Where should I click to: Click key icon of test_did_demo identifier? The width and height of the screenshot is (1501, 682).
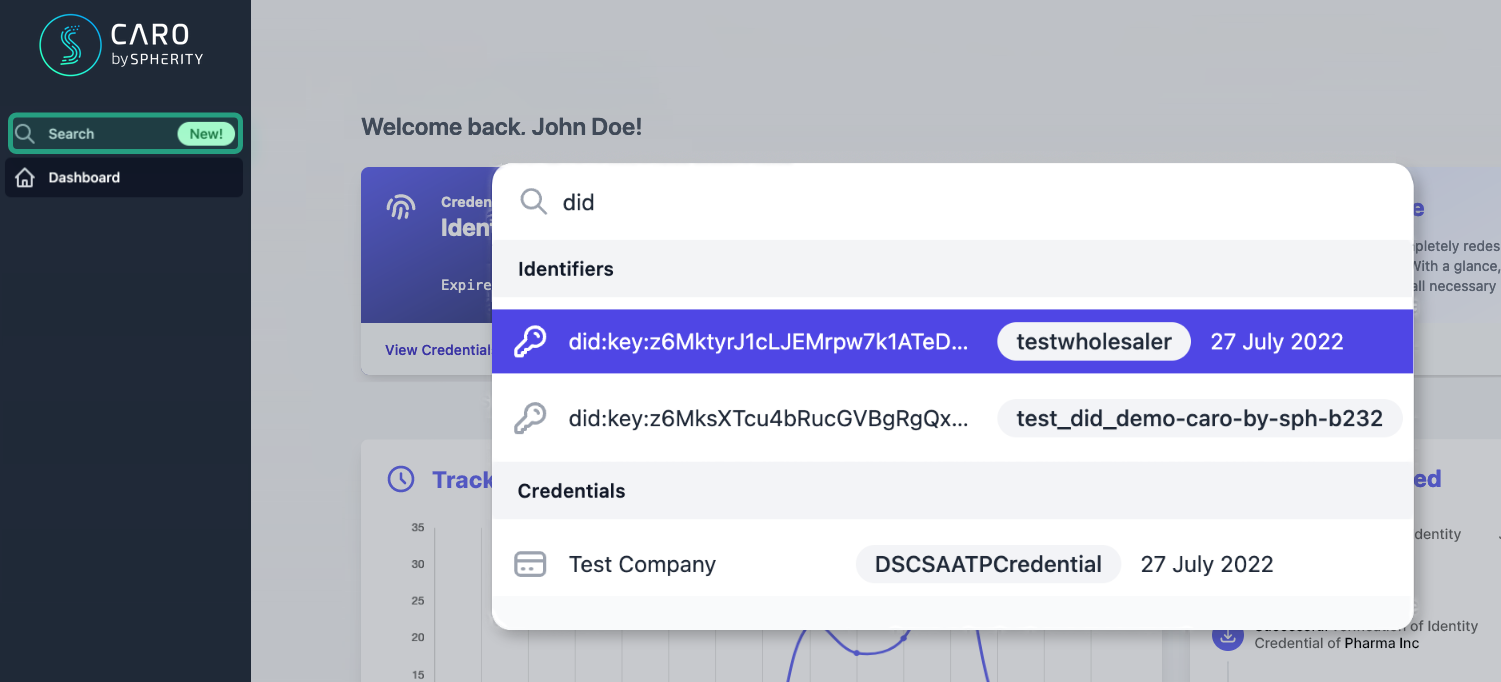point(530,418)
